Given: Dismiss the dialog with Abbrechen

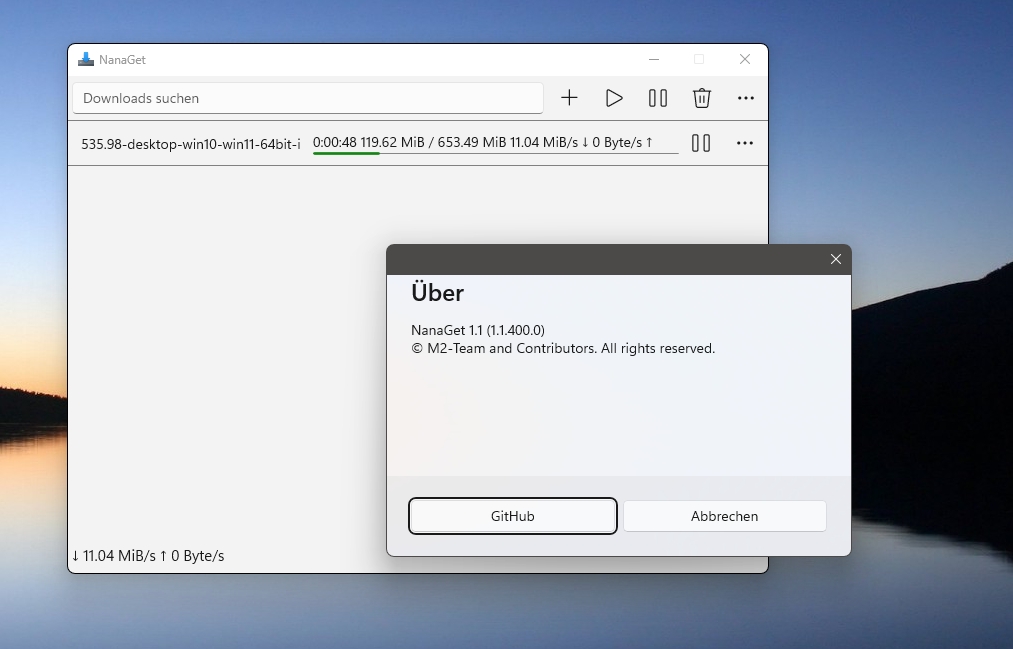Looking at the screenshot, I should coord(724,516).
